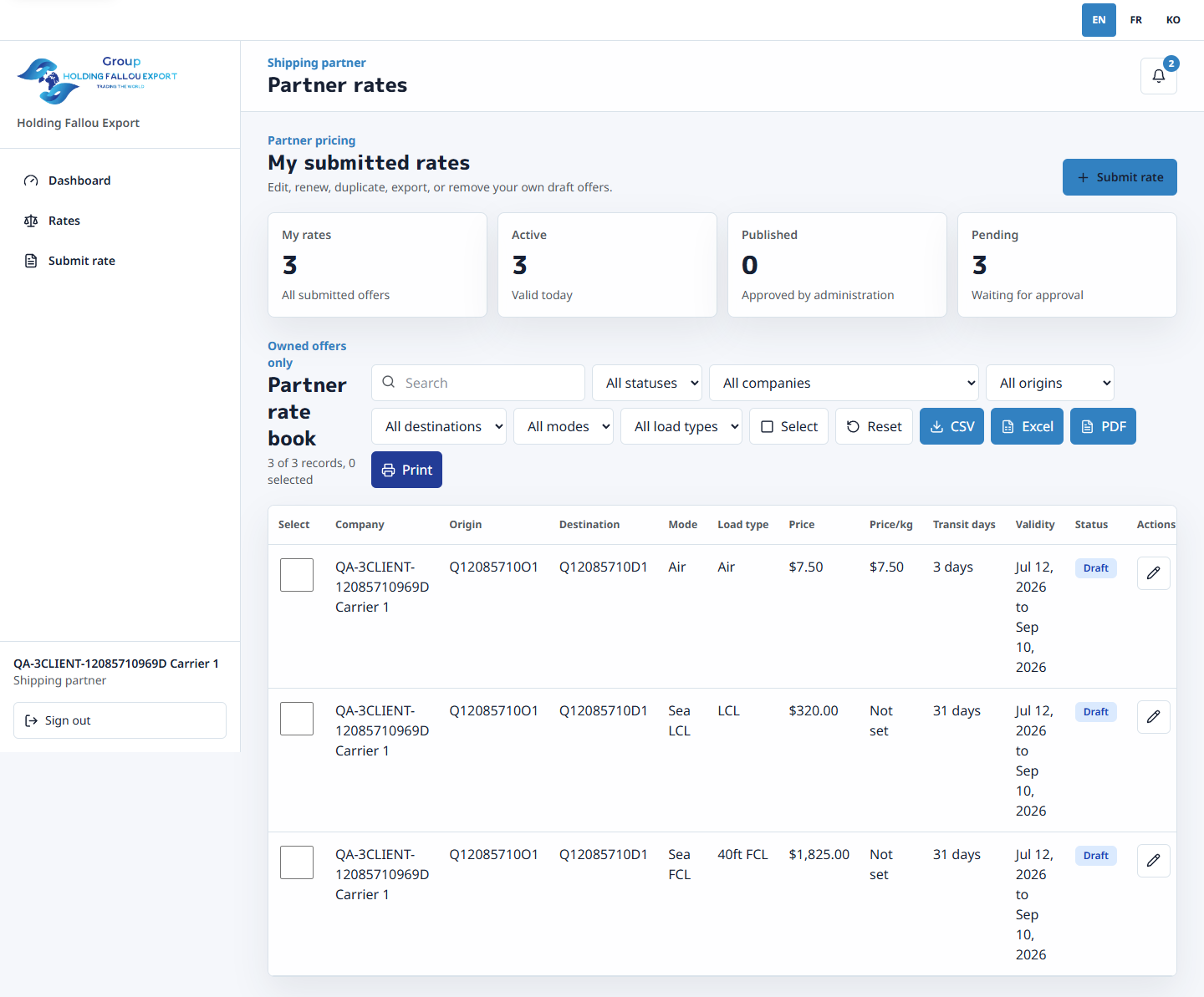1204x997 pixels.
Task: Expand the All load types dropdown
Action: coord(681,426)
